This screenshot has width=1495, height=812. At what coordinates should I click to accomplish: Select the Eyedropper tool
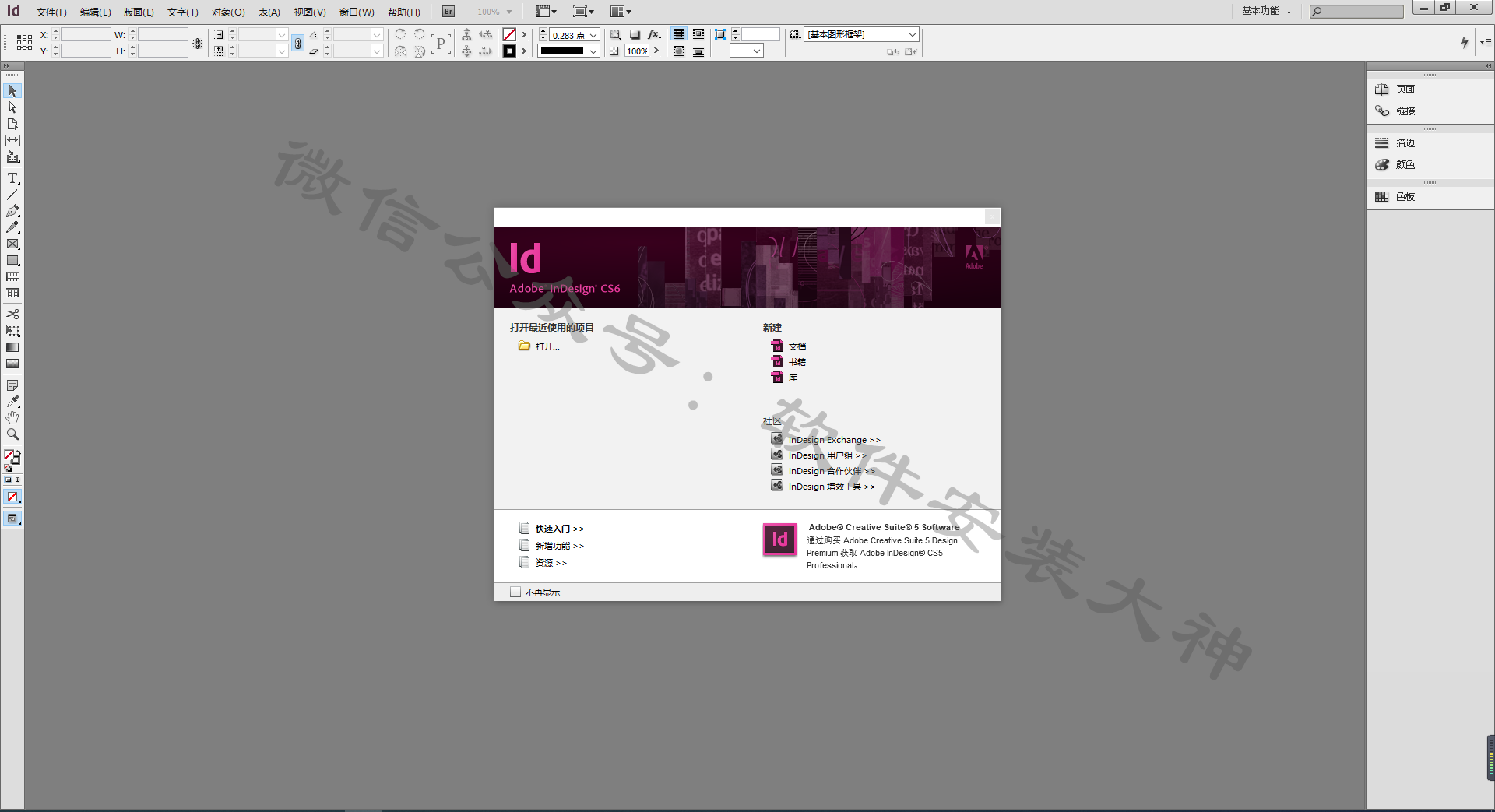(x=12, y=402)
